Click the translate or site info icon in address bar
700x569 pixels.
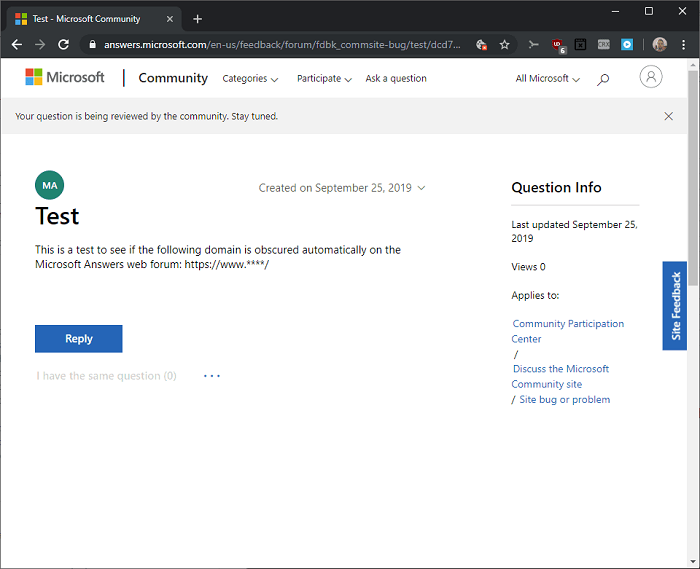point(481,45)
